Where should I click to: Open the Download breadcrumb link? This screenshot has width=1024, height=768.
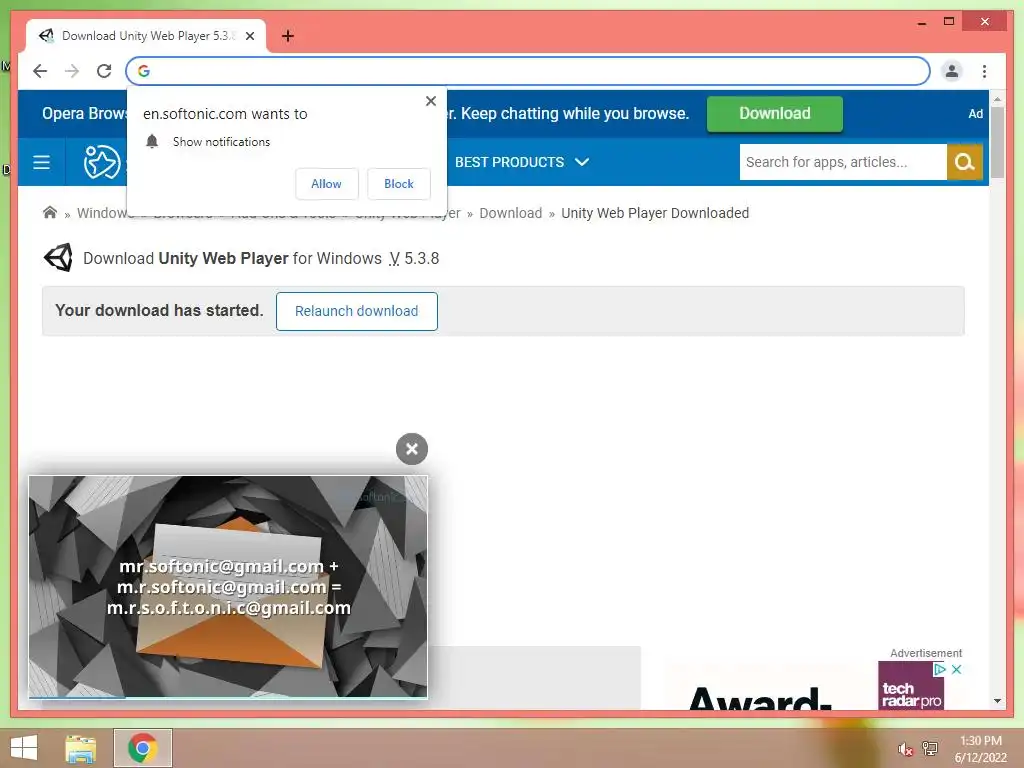(x=511, y=213)
